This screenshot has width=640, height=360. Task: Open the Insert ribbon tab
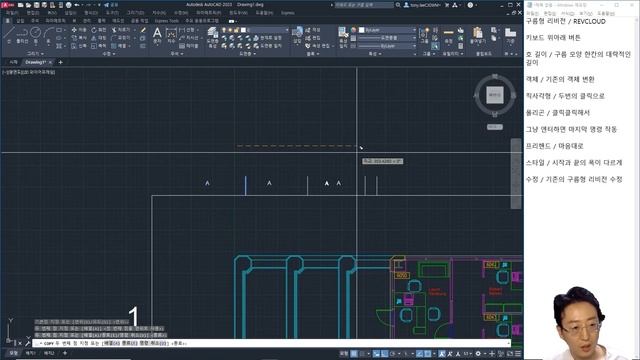click(20, 20)
